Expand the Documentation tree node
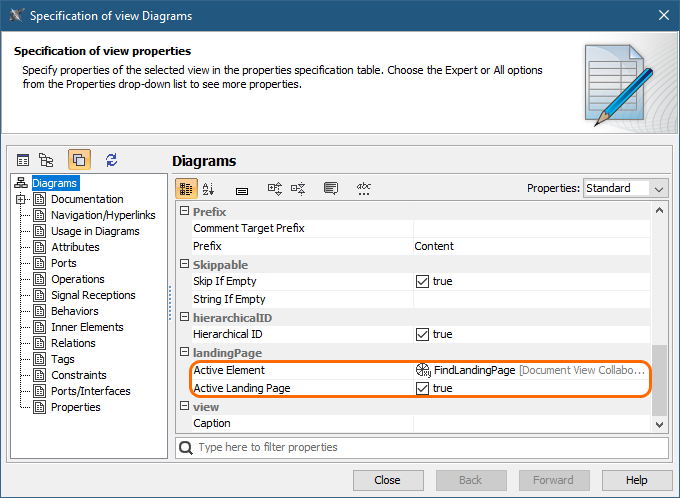The width and height of the screenshot is (680, 498). point(21,199)
